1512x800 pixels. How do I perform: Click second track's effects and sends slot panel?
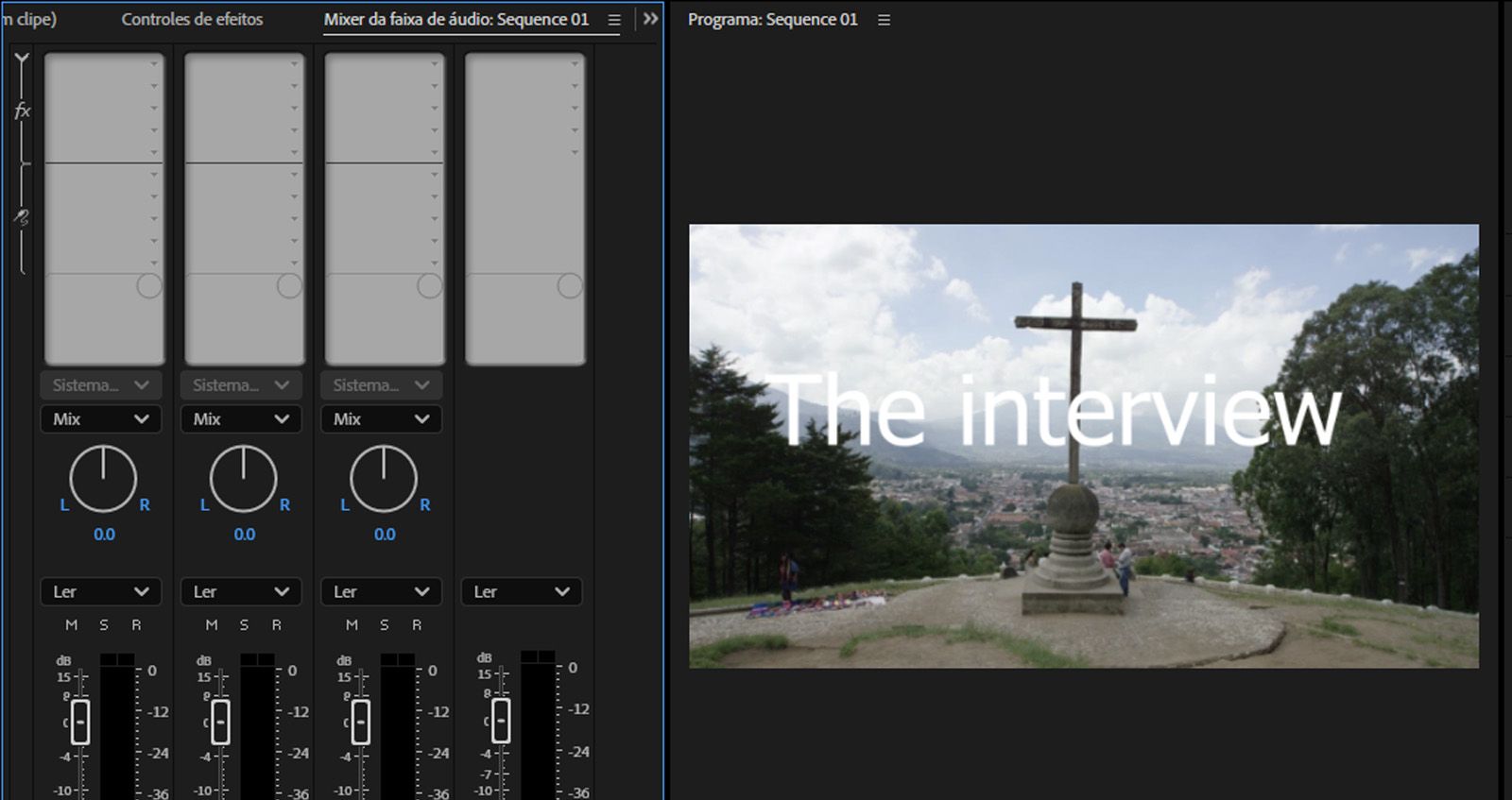tap(244, 209)
